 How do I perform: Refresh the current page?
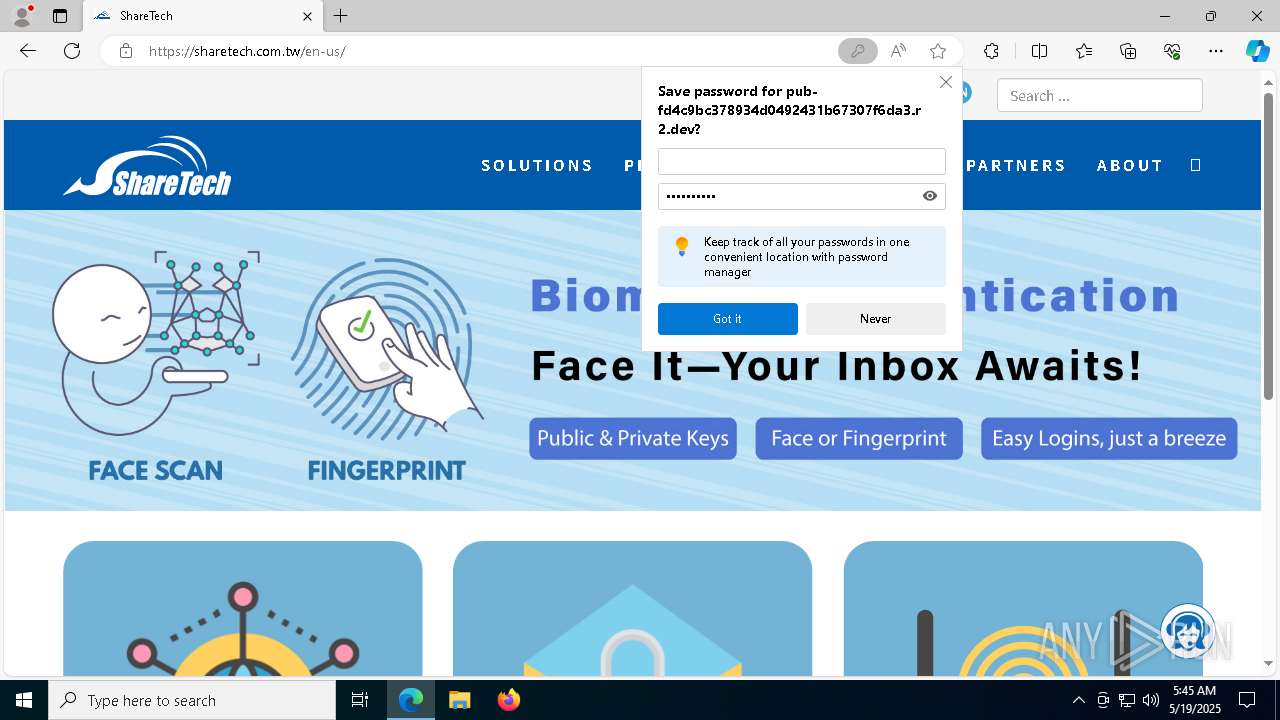pyautogui.click(x=72, y=51)
